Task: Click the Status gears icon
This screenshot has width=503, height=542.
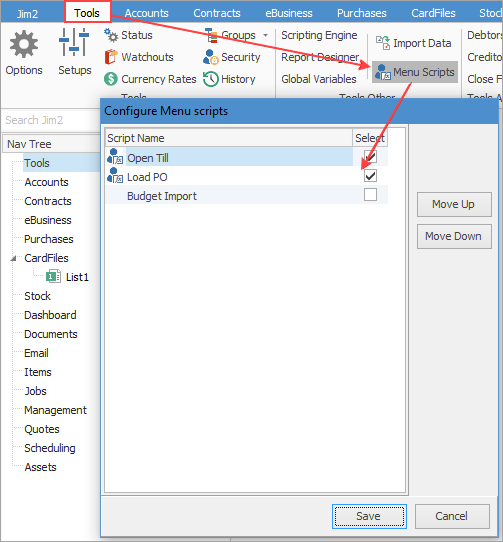Action: tap(111, 35)
